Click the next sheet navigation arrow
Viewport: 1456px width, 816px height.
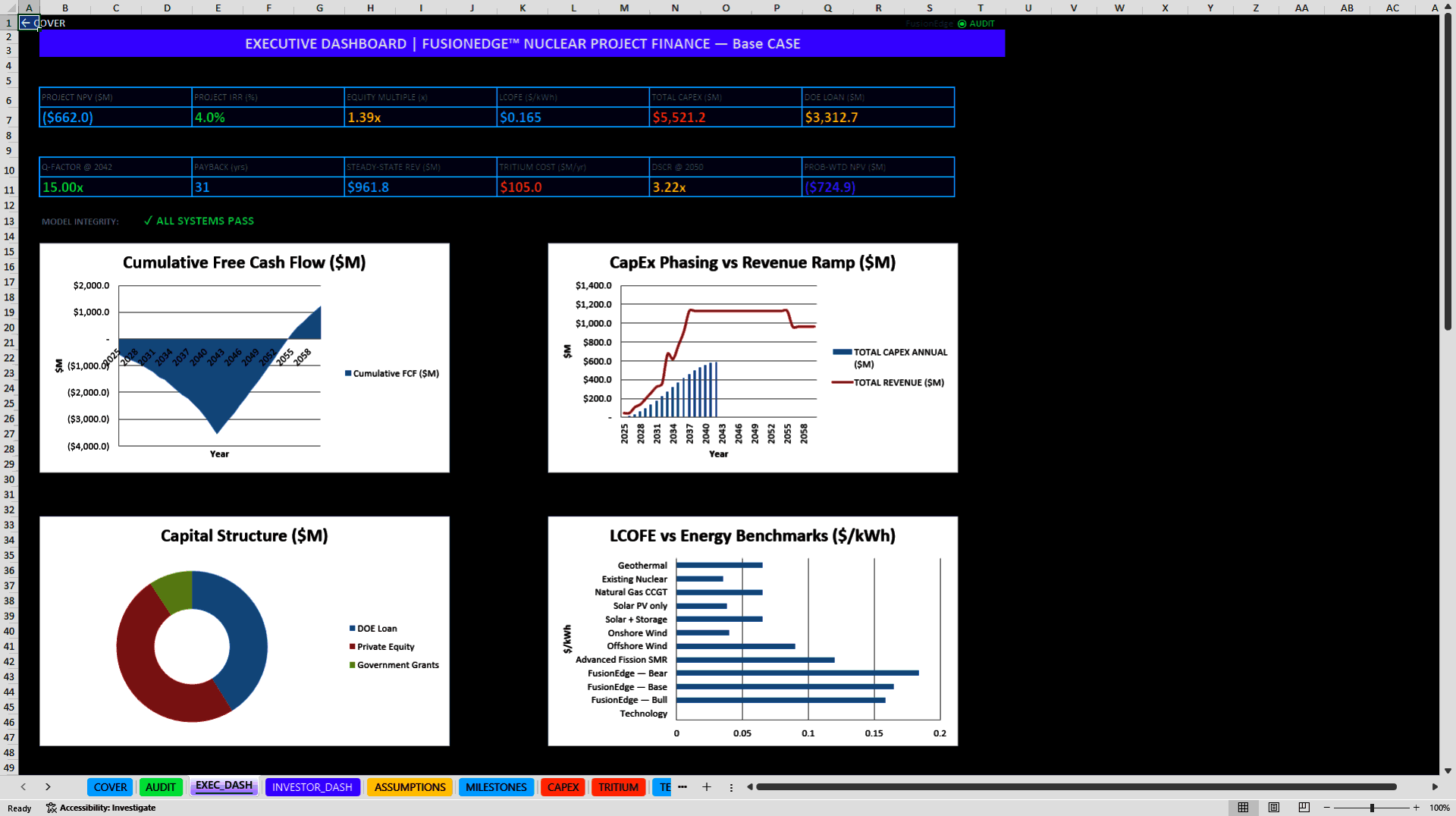tap(48, 787)
